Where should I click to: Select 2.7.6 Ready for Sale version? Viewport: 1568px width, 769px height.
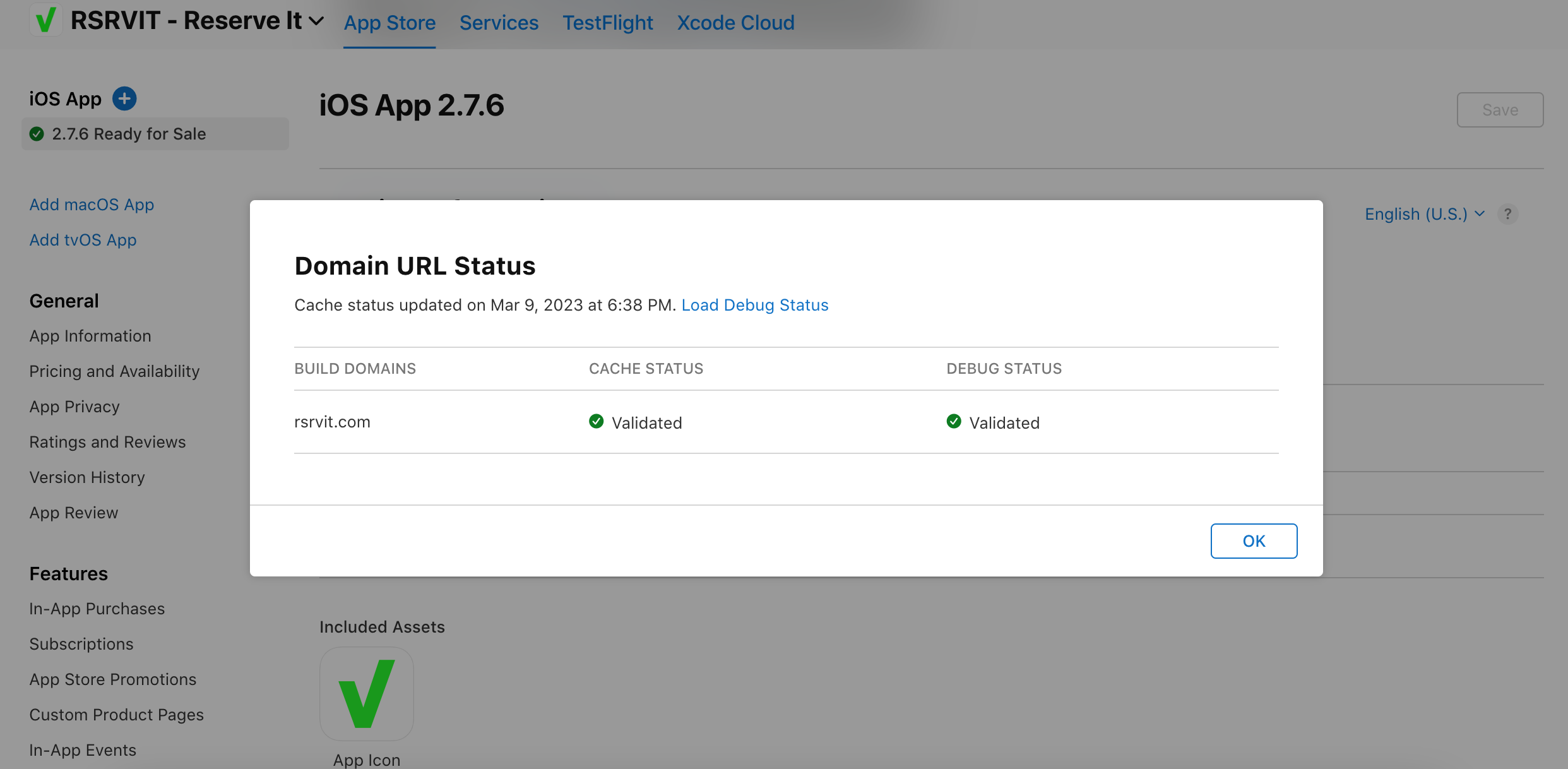click(x=155, y=134)
